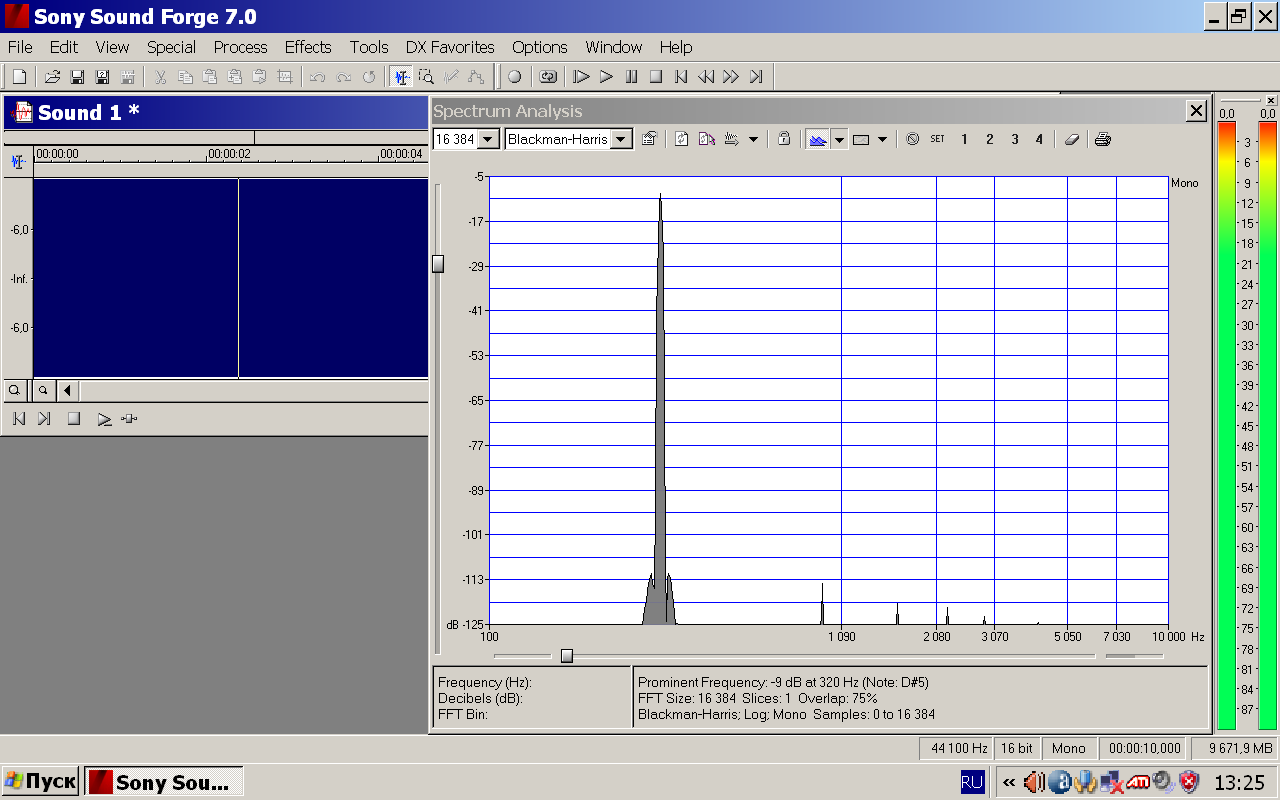The image size is (1280, 800).
Task: Select snapshot 1 in Spectrum Analysis toolbar
Action: pos(964,140)
